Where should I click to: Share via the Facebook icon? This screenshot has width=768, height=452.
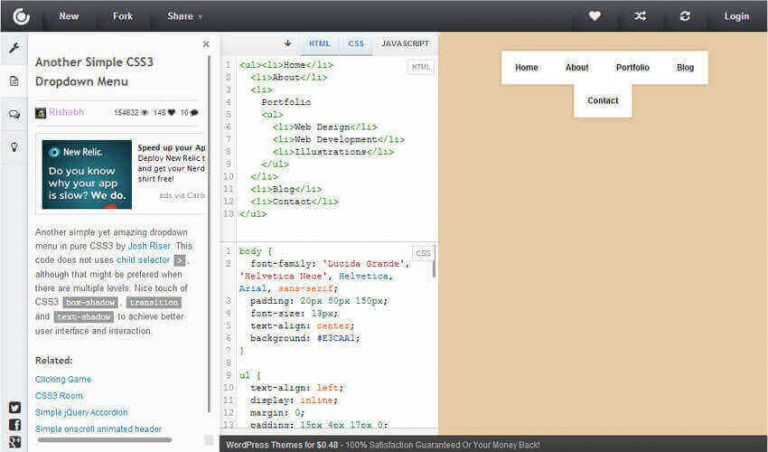click(14, 424)
